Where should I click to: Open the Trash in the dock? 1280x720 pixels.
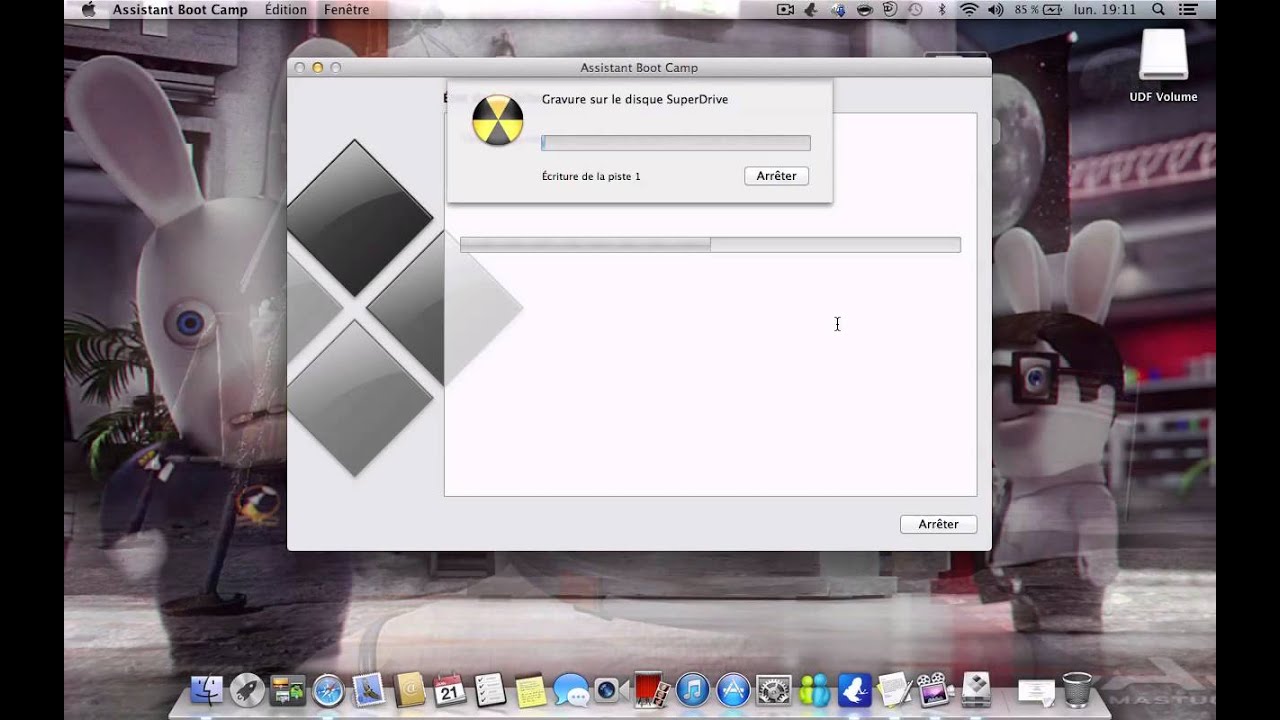click(1077, 690)
